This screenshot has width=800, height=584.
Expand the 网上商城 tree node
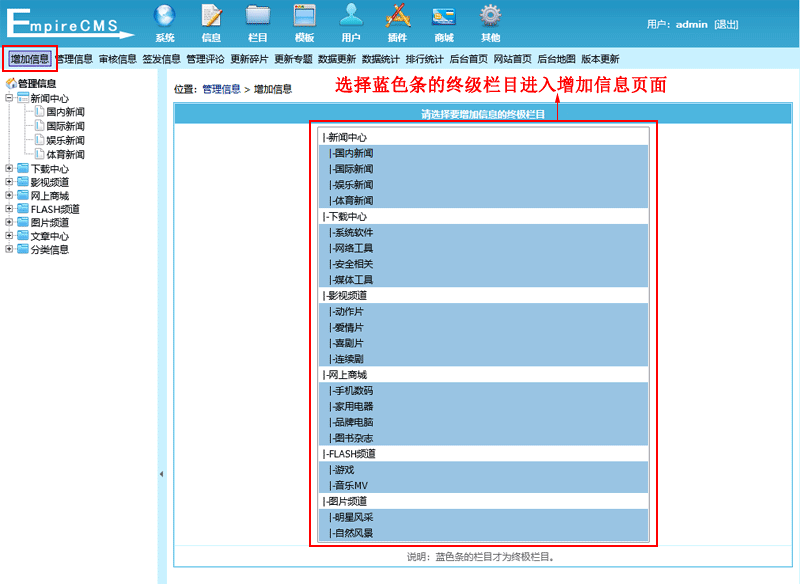9,196
